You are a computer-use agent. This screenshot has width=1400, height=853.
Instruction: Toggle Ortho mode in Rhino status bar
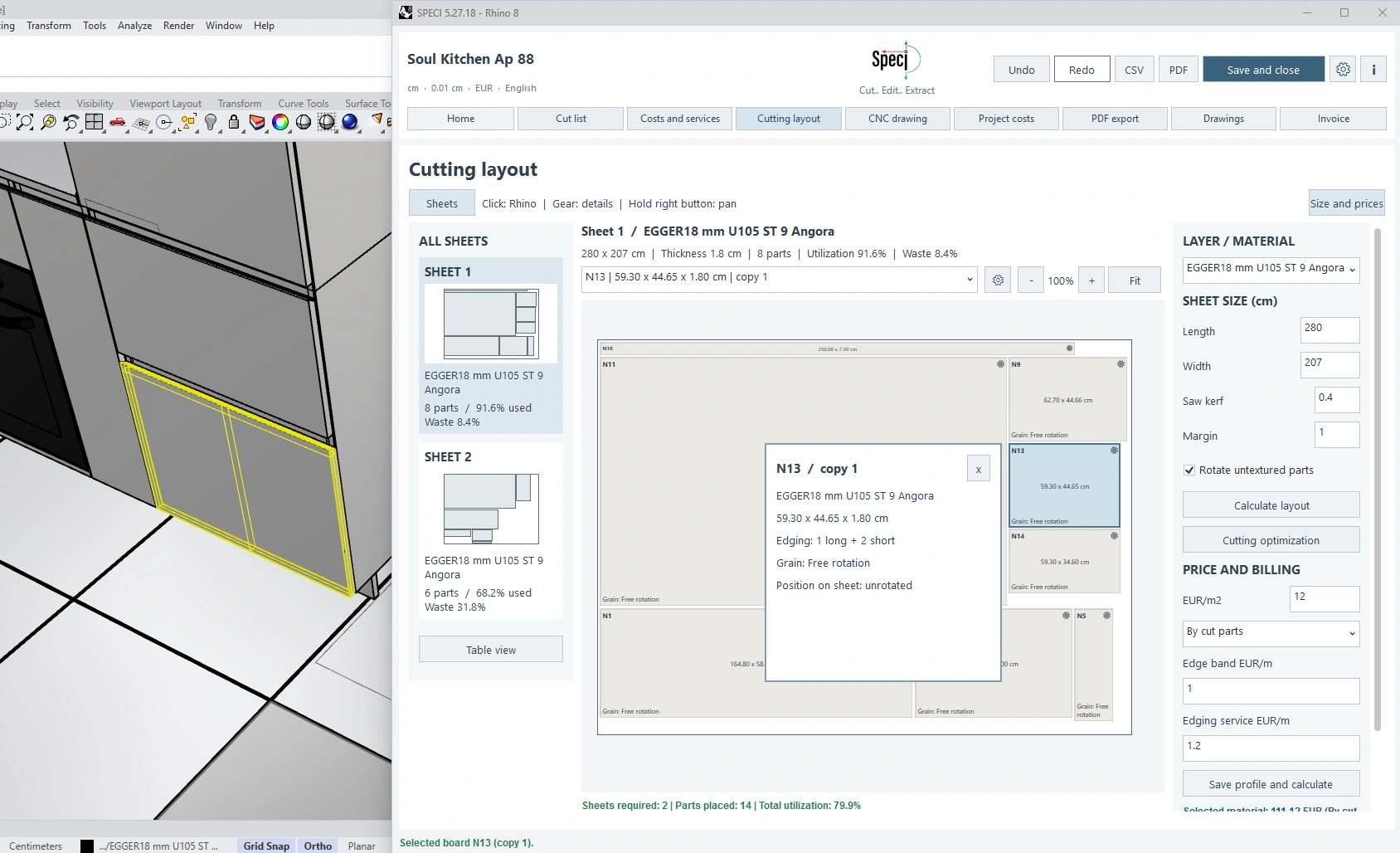click(318, 846)
